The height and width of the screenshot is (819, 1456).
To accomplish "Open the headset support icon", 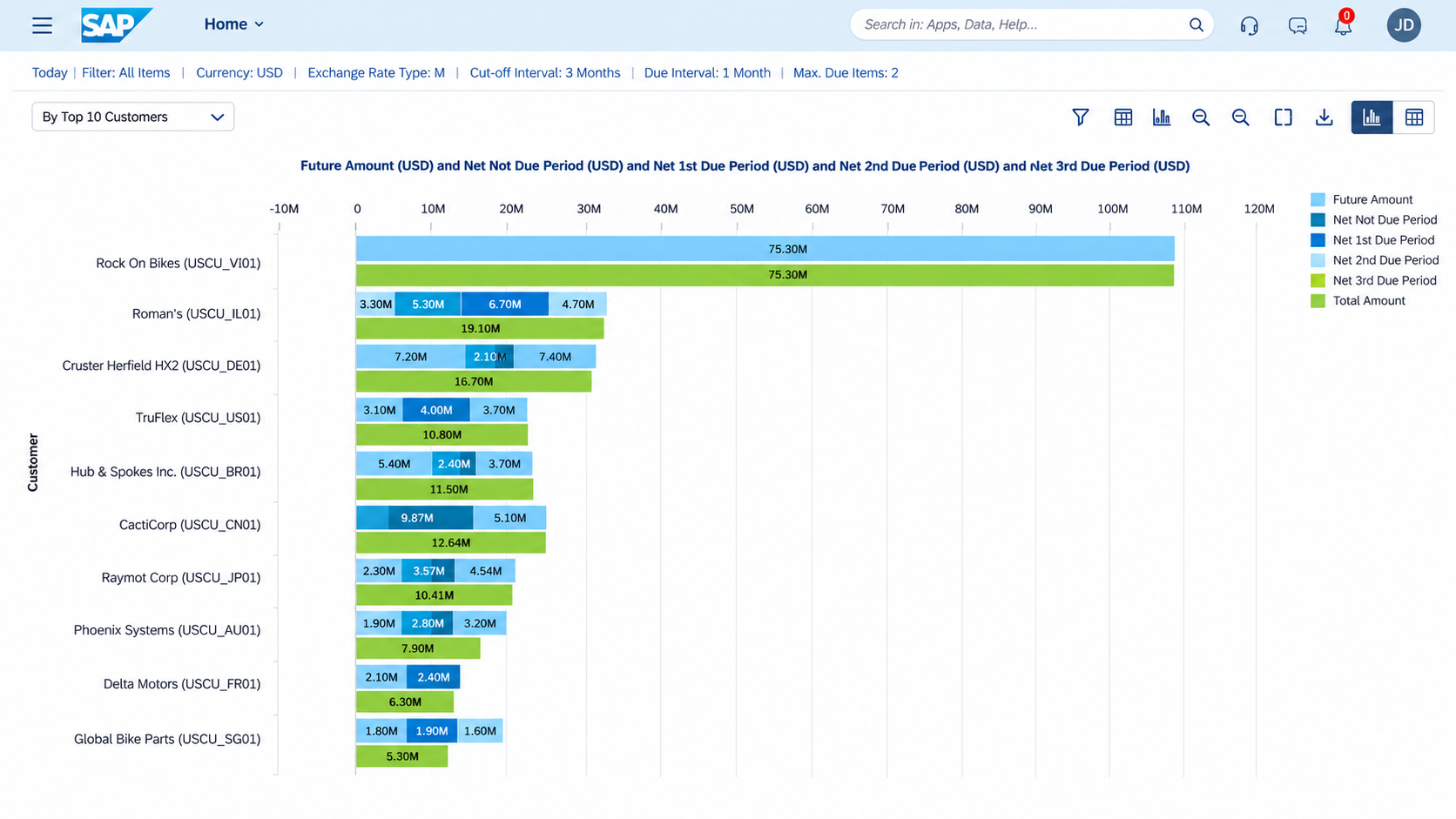I will (1250, 25).
